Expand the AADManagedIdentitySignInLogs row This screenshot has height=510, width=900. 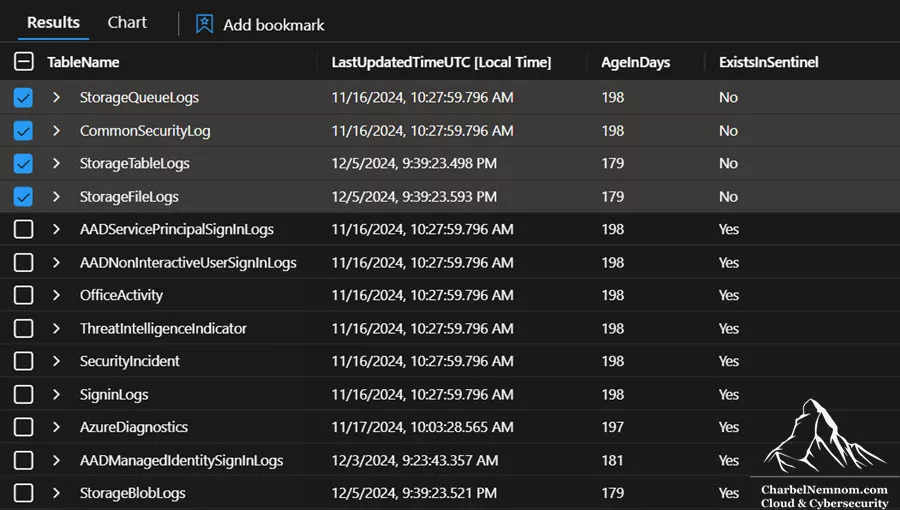pyautogui.click(x=56, y=461)
